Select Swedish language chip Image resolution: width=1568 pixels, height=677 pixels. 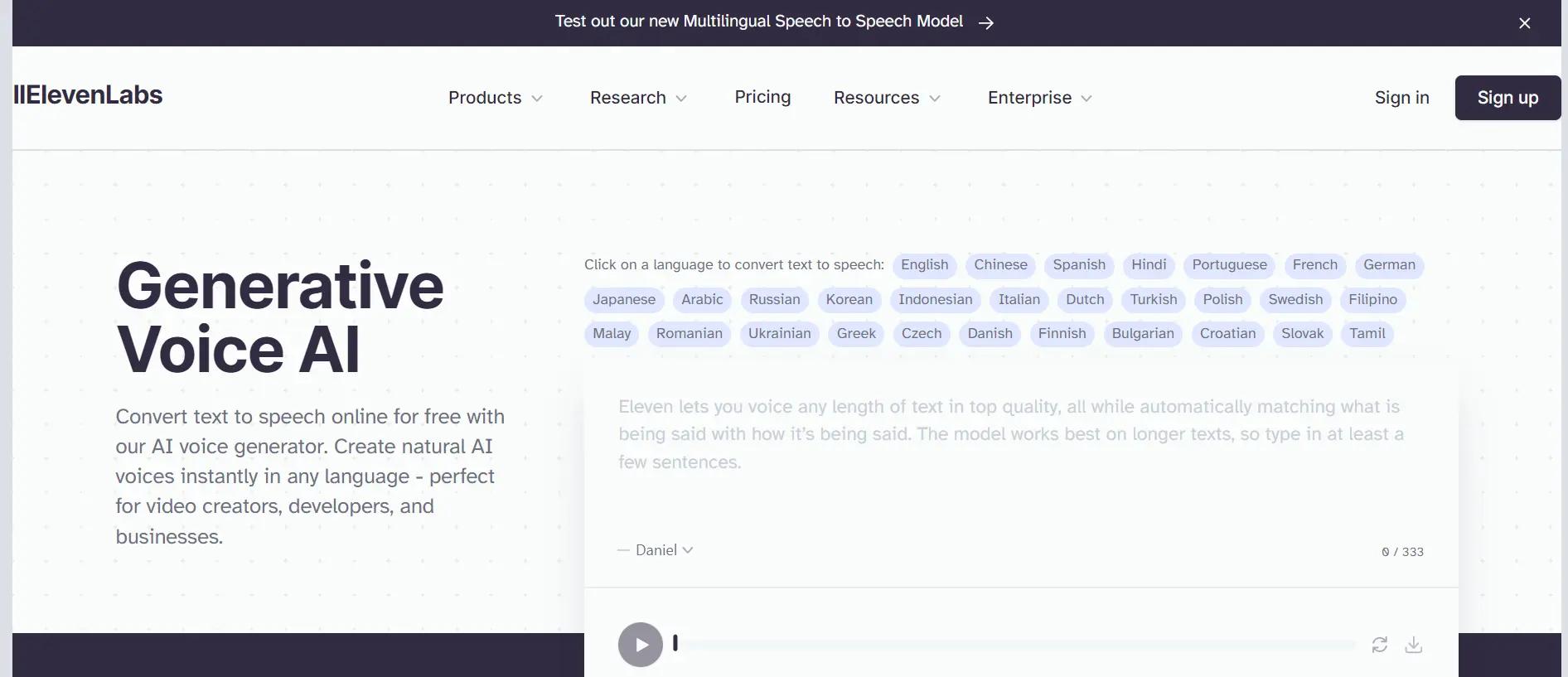(1295, 300)
